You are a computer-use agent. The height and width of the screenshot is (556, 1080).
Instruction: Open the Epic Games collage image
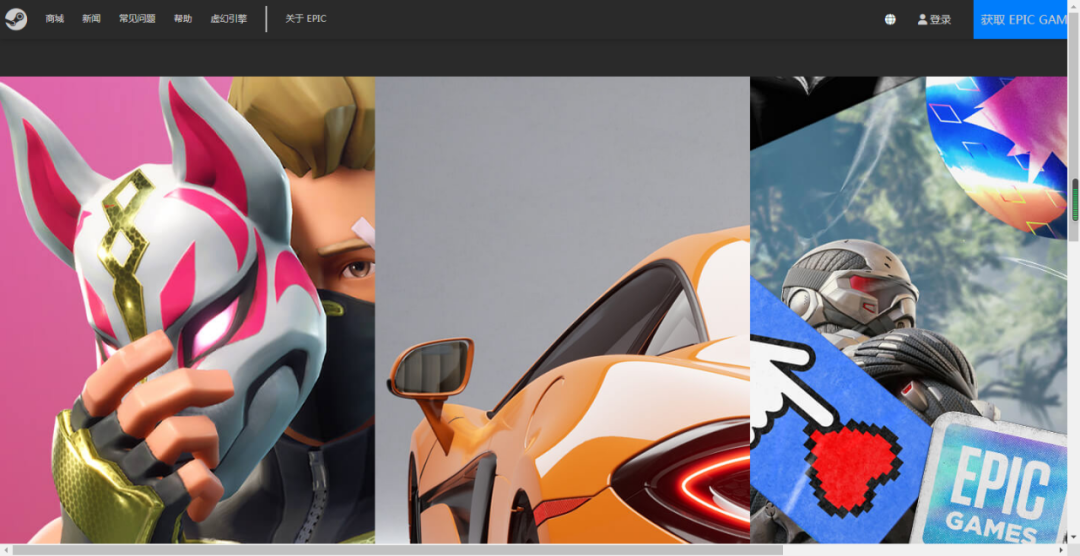pos(908,309)
